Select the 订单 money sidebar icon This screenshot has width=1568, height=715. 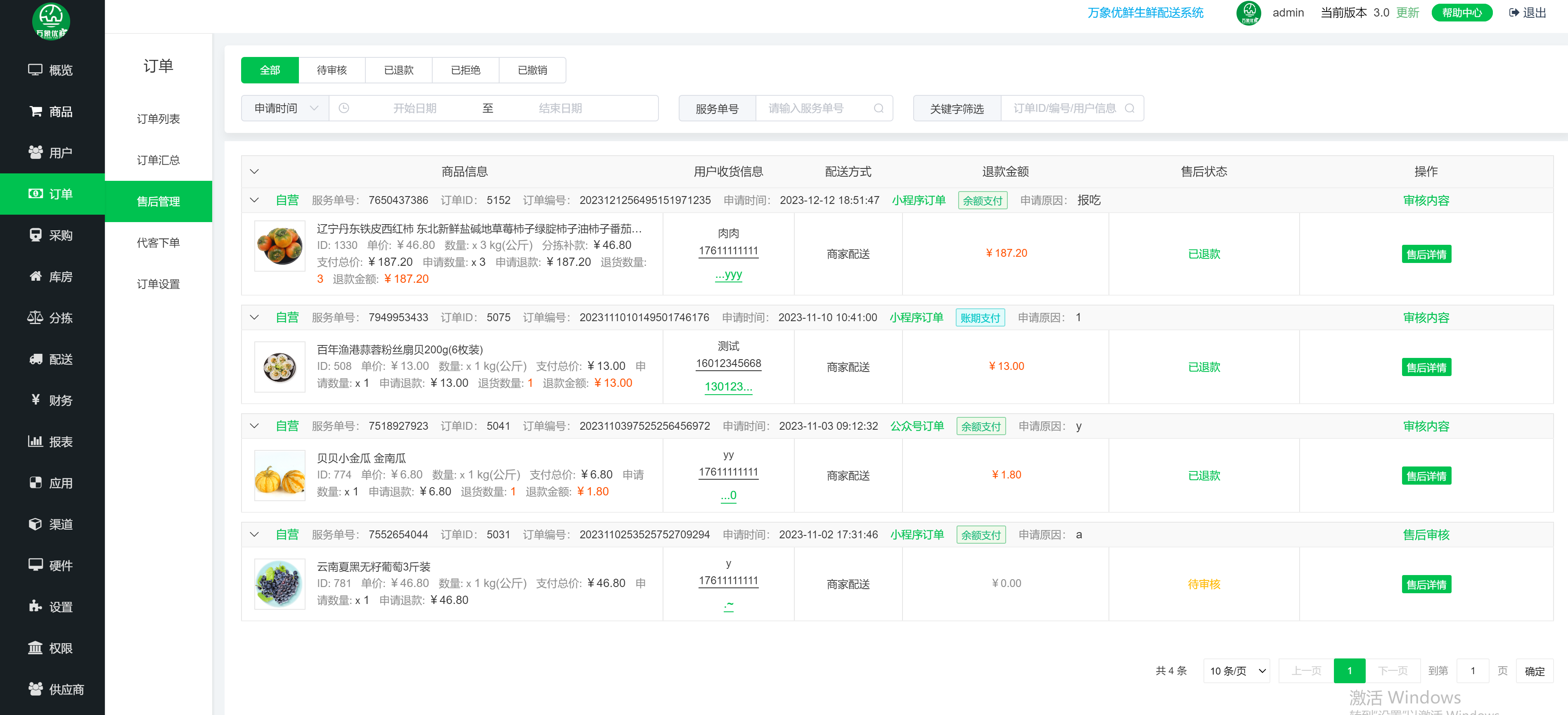point(36,194)
